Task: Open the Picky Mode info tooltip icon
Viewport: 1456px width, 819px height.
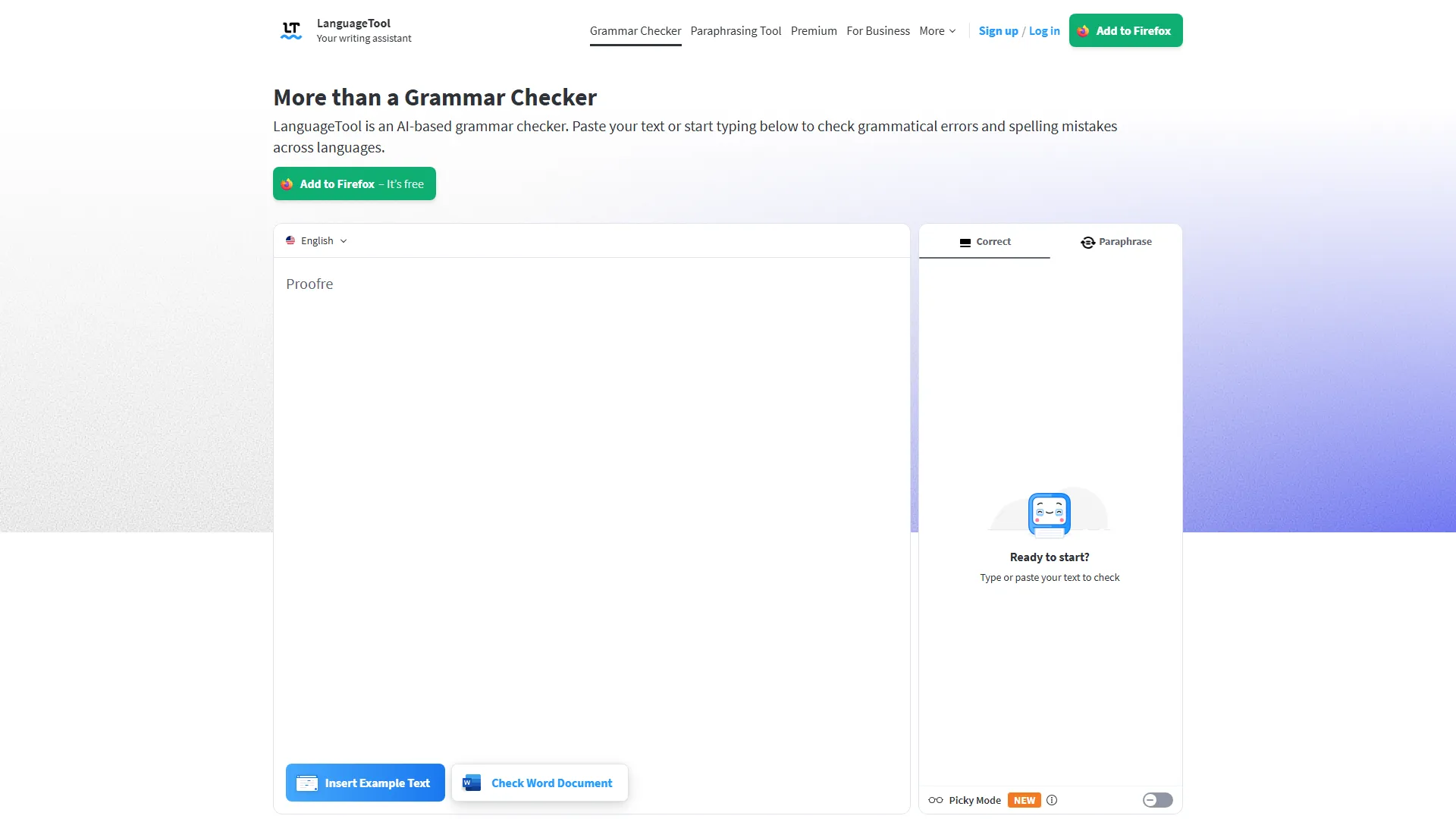Action: pos(1053,800)
